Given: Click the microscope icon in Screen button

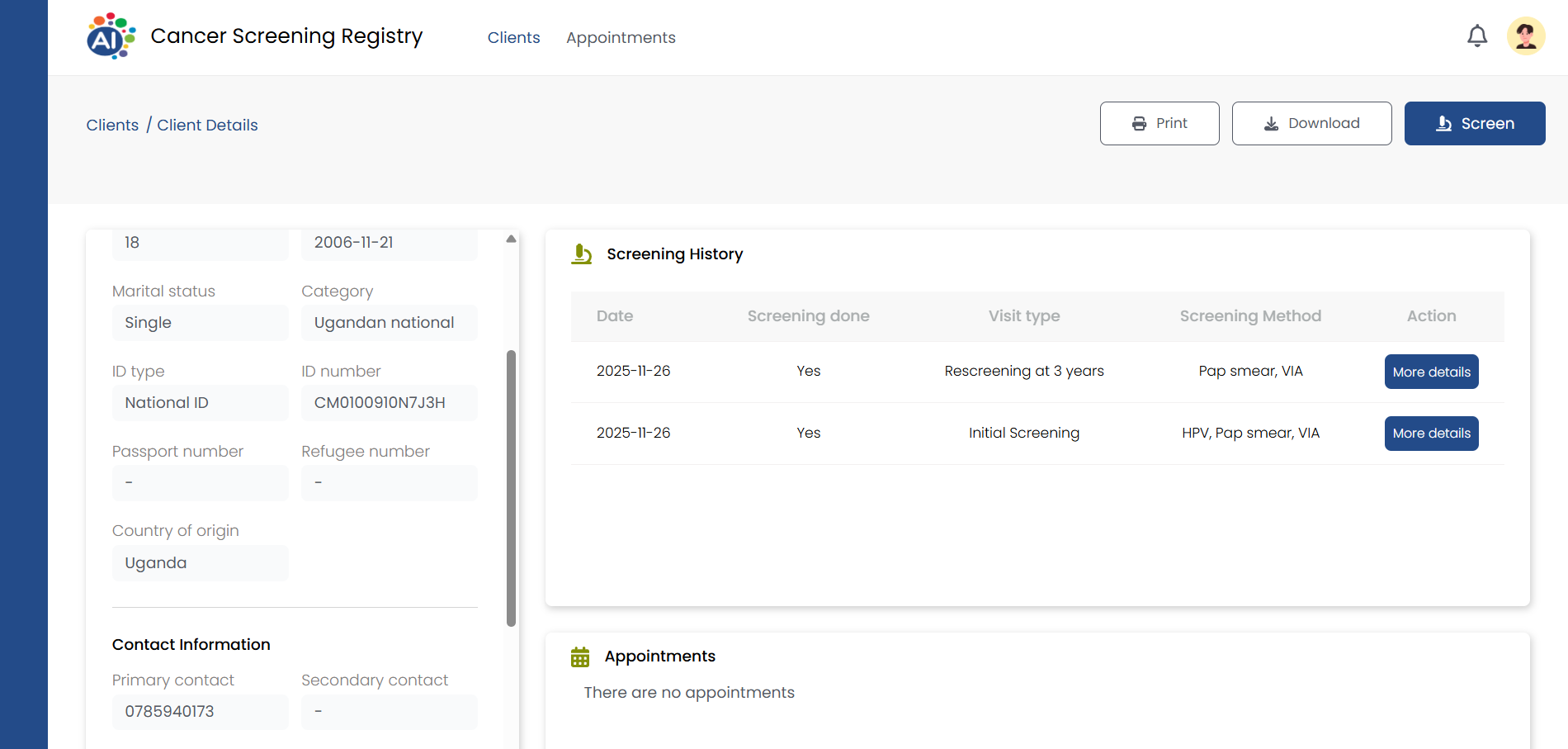Looking at the screenshot, I should pyautogui.click(x=1443, y=124).
